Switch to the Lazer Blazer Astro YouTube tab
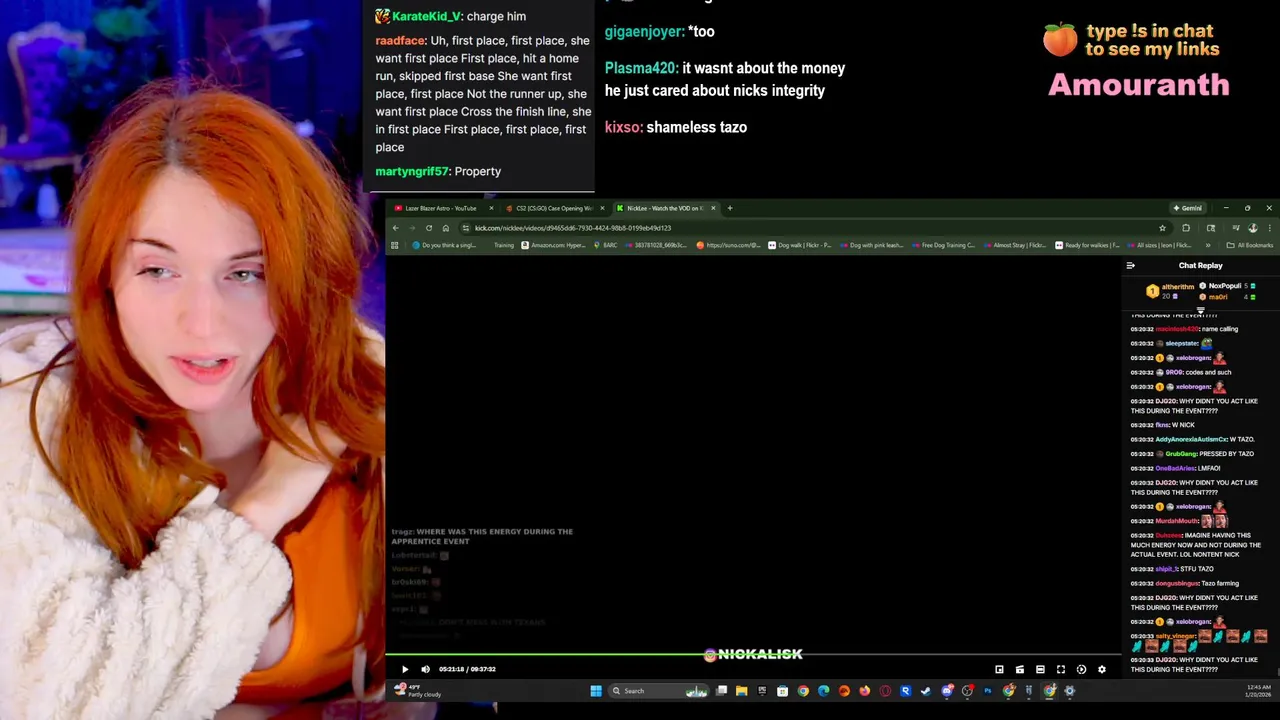1280x720 pixels. coord(441,208)
